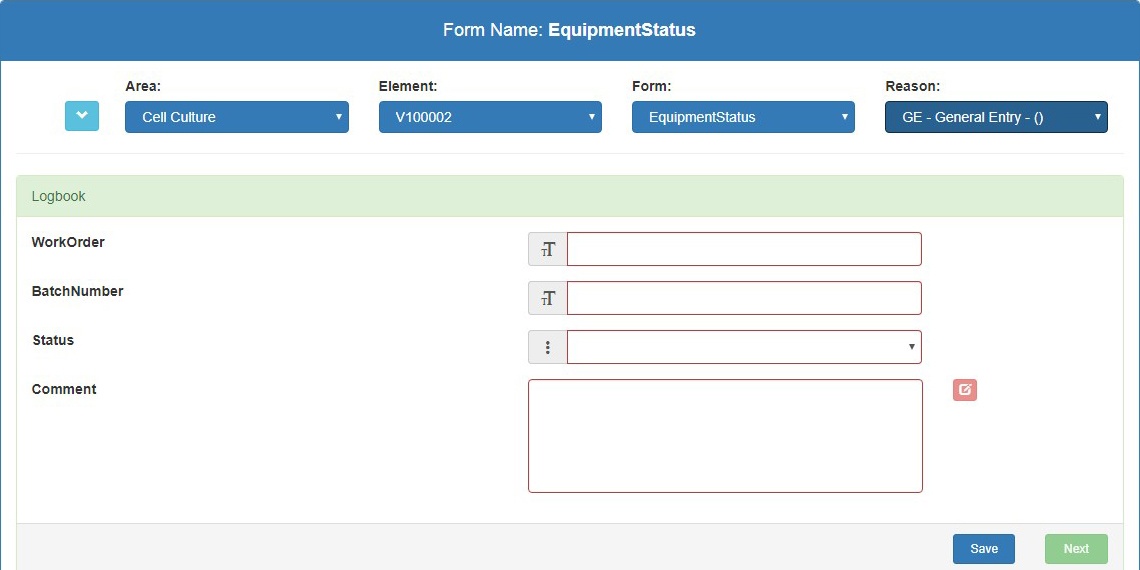1140x570 pixels.
Task: Open the Area dropdown showing Cell Culture
Action: [236, 117]
